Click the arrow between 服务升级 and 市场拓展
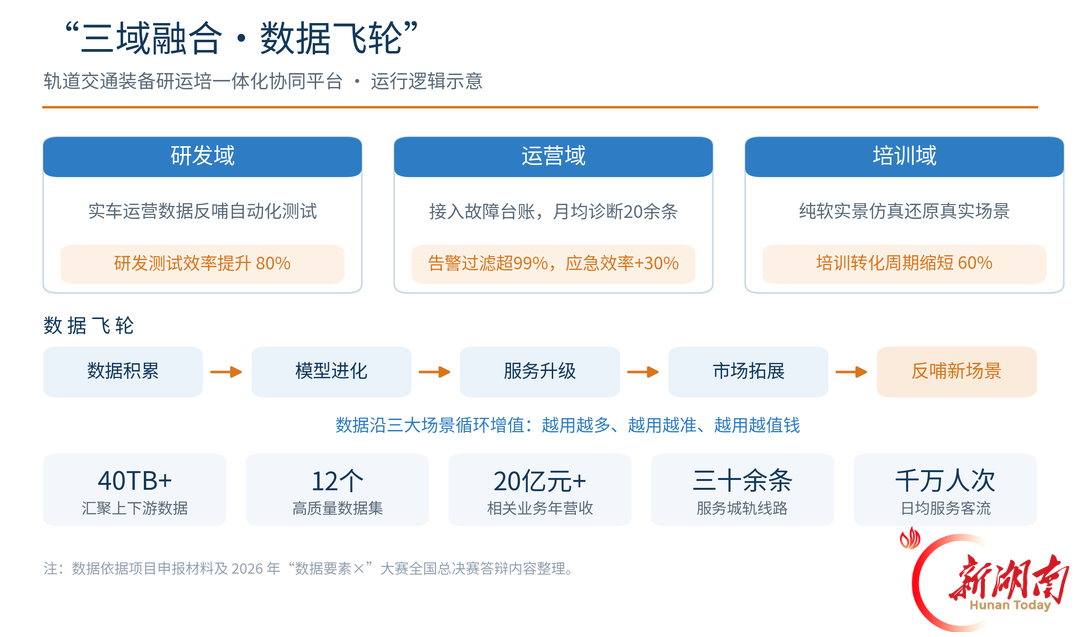This screenshot has height=637, width=1080. (x=643, y=372)
